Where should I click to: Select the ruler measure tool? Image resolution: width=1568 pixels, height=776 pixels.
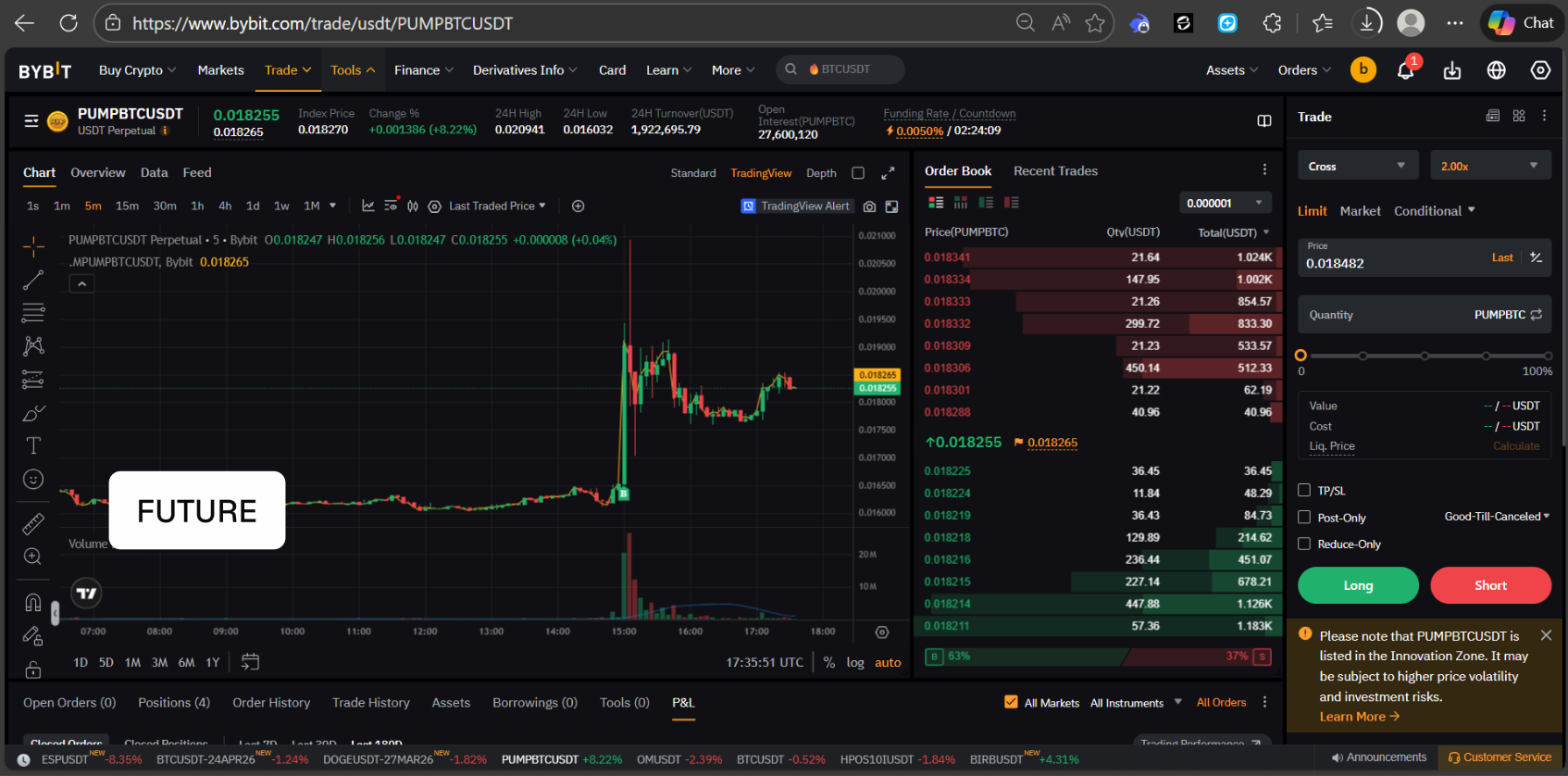(33, 524)
